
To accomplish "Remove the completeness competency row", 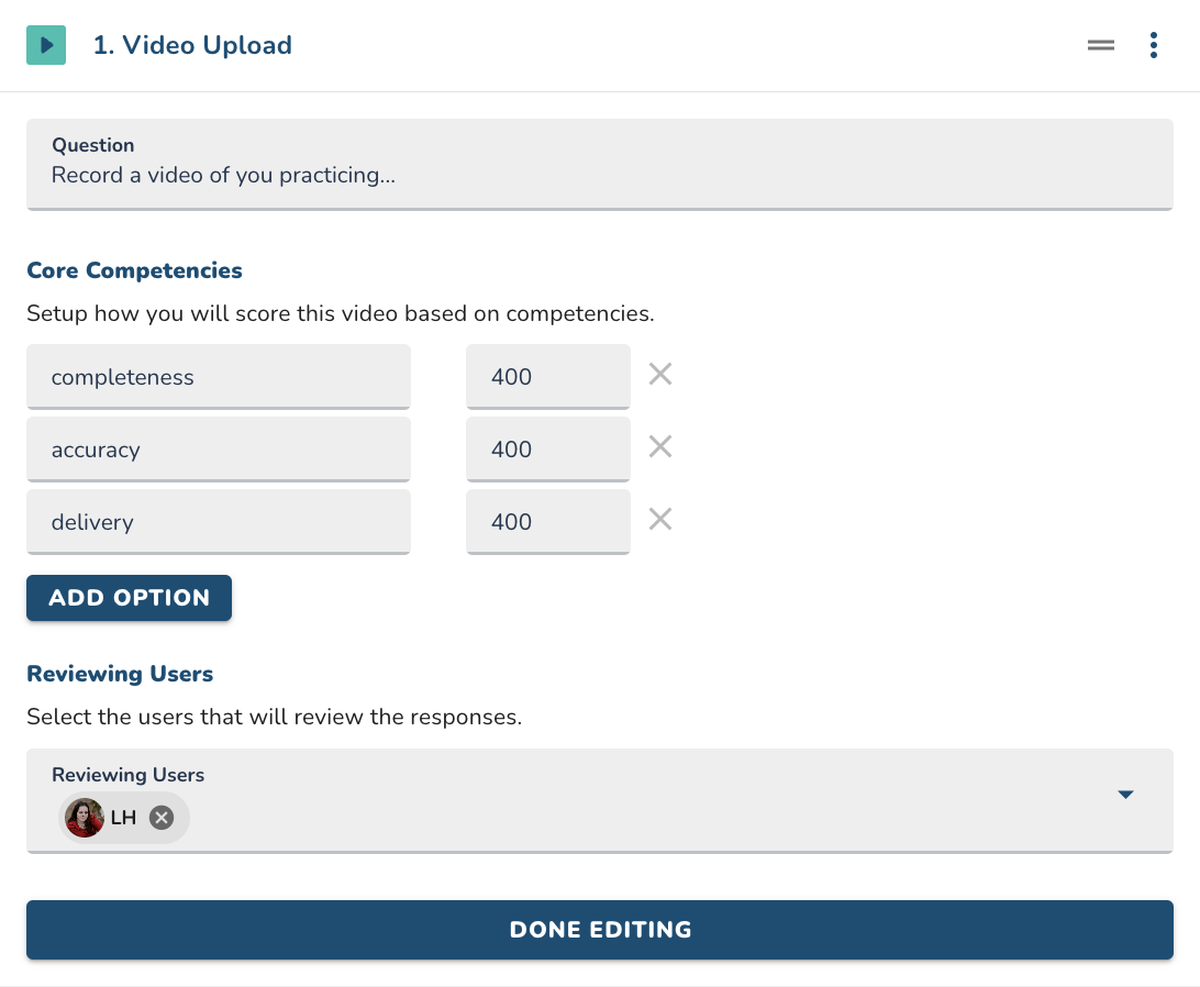I will click(x=660, y=375).
